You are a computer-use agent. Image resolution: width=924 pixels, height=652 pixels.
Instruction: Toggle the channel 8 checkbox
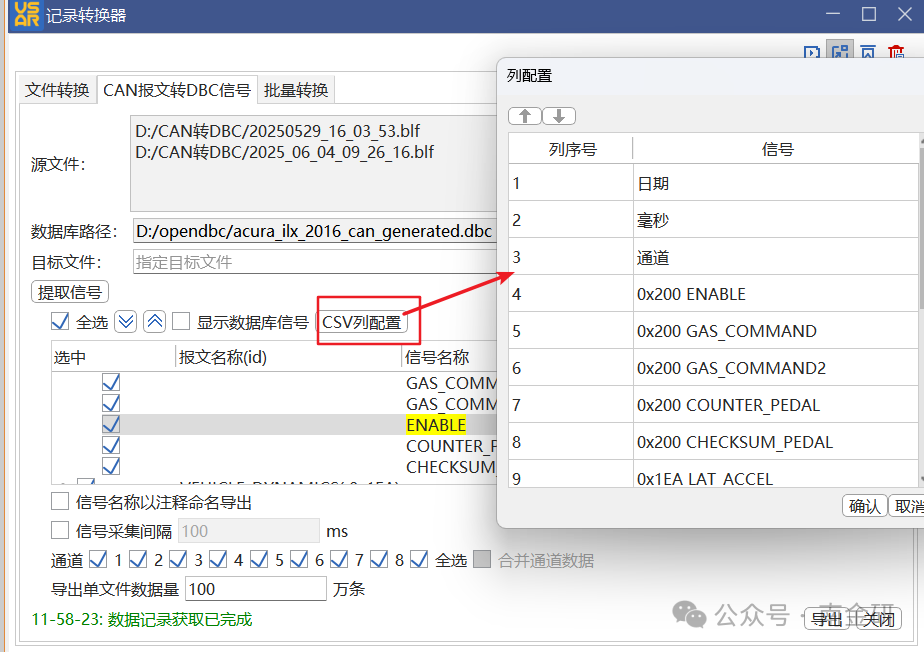pyautogui.click(x=379, y=559)
